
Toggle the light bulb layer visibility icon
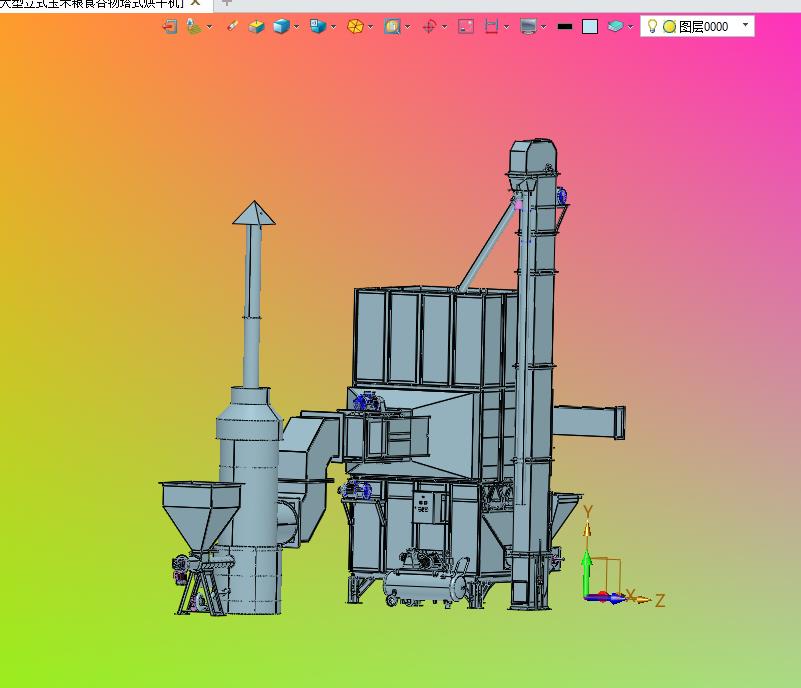(652, 26)
